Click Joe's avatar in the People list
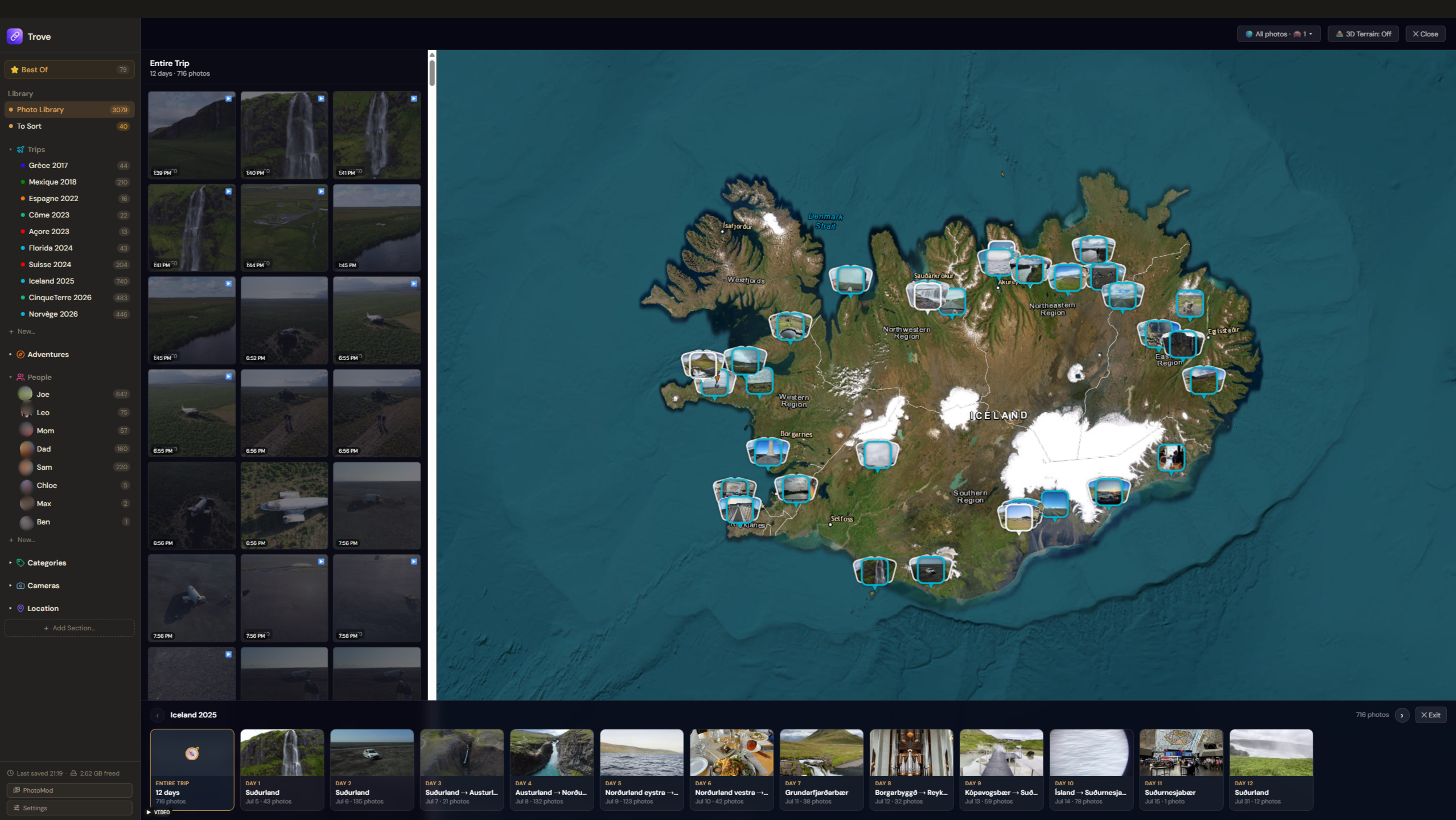The image size is (1456, 820). coord(25,394)
